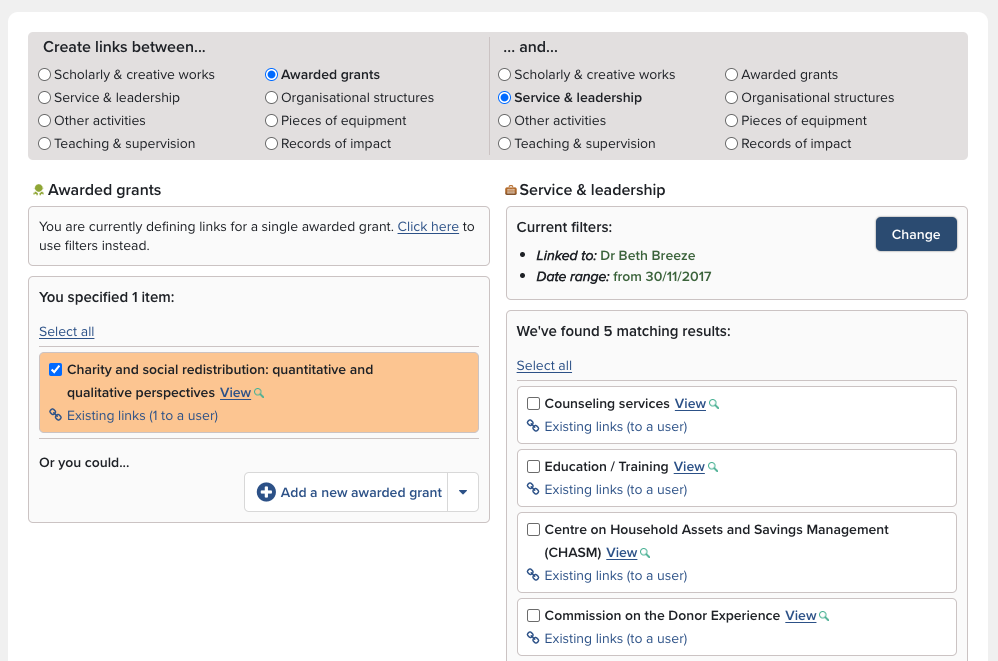Image resolution: width=998 pixels, height=661 pixels.
Task: Click magnifier icon next to CHASM View
Action: (645, 554)
